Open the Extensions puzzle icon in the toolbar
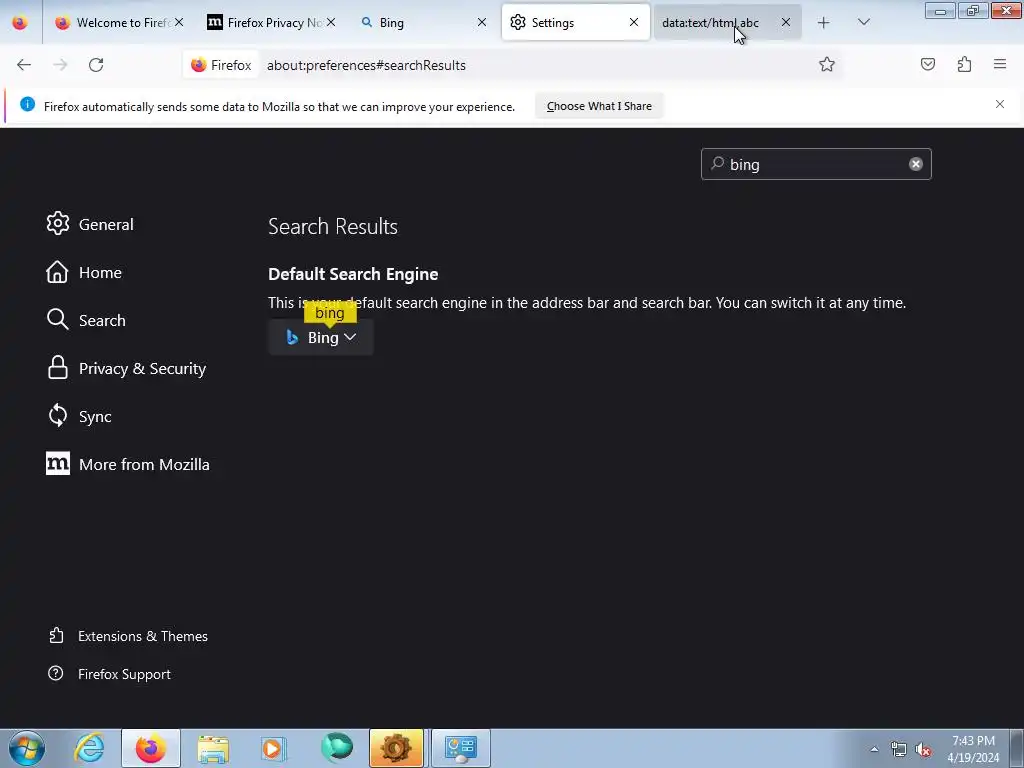 (964, 64)
